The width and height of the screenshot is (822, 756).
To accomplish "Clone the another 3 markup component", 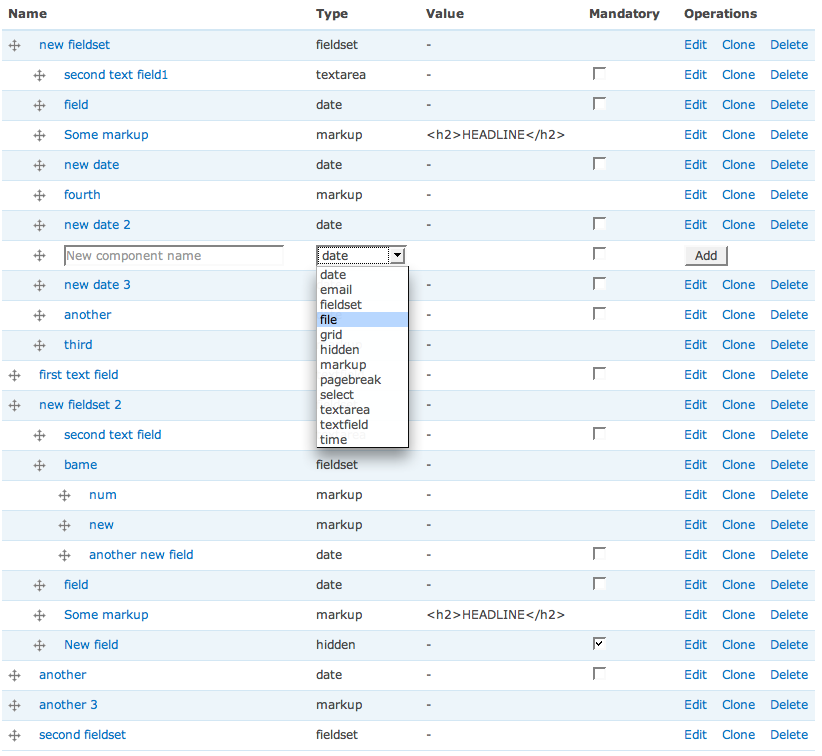I will coord(738,705).
